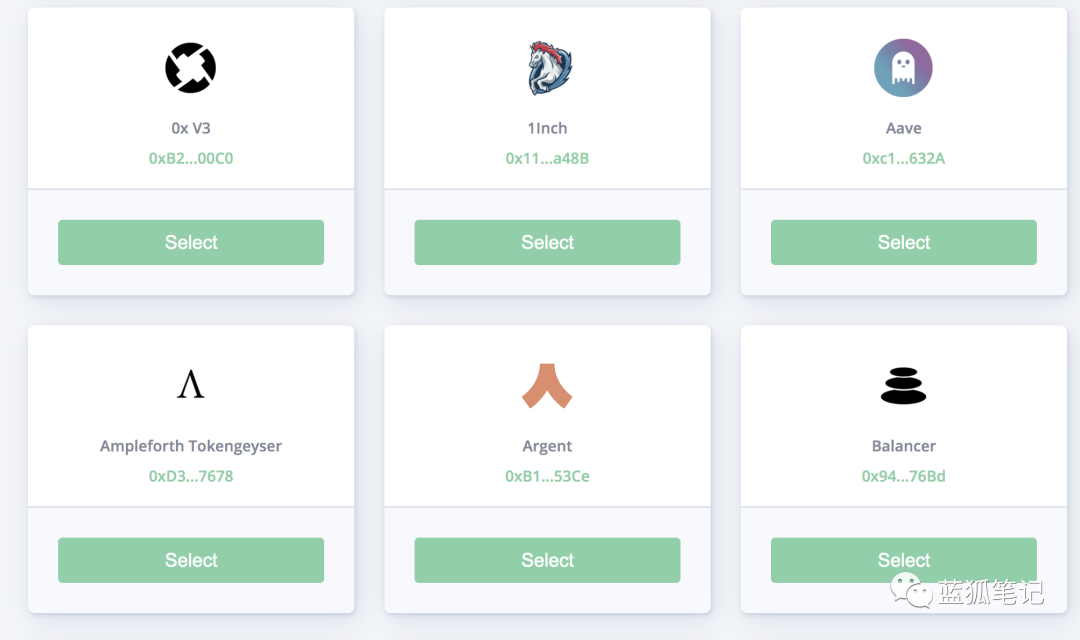This screenshot has height=640, width=1080.
Task: Select the Argent protocol
Action: 547,560
